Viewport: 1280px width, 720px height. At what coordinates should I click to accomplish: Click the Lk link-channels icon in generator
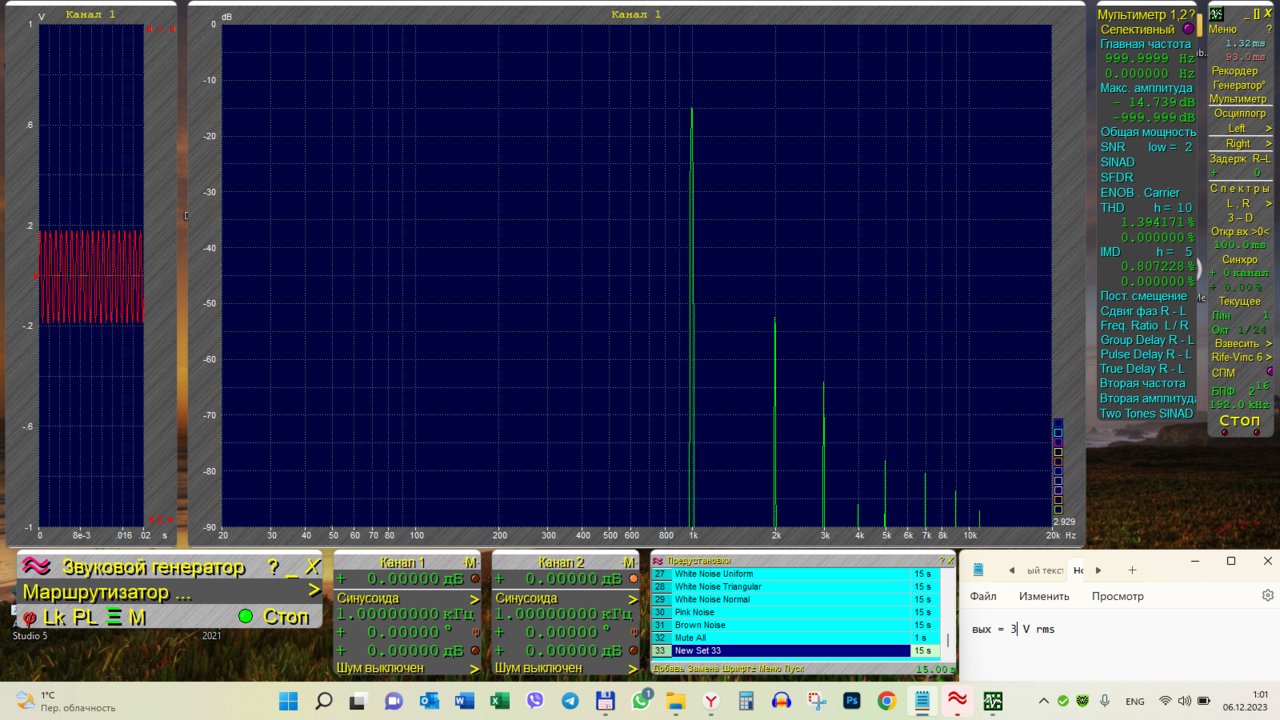[x=55, y=618]
